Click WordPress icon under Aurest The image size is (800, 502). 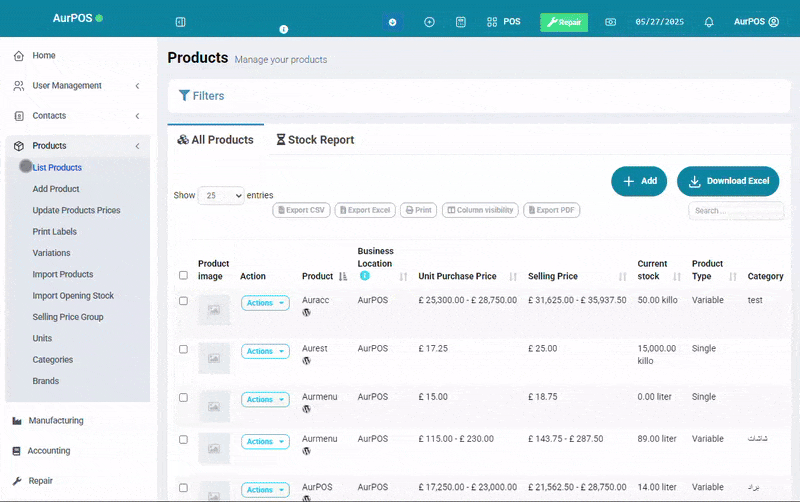coord(307,361)
